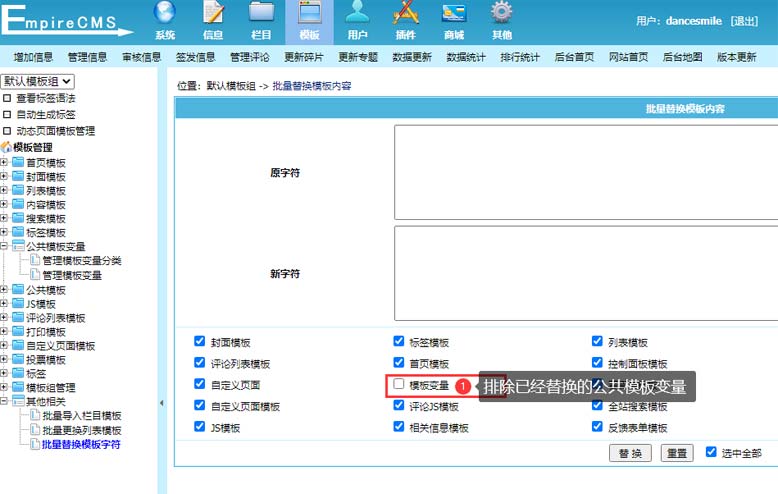Uncheck the 封面模板 checkbox

click(x=199, y=341)
